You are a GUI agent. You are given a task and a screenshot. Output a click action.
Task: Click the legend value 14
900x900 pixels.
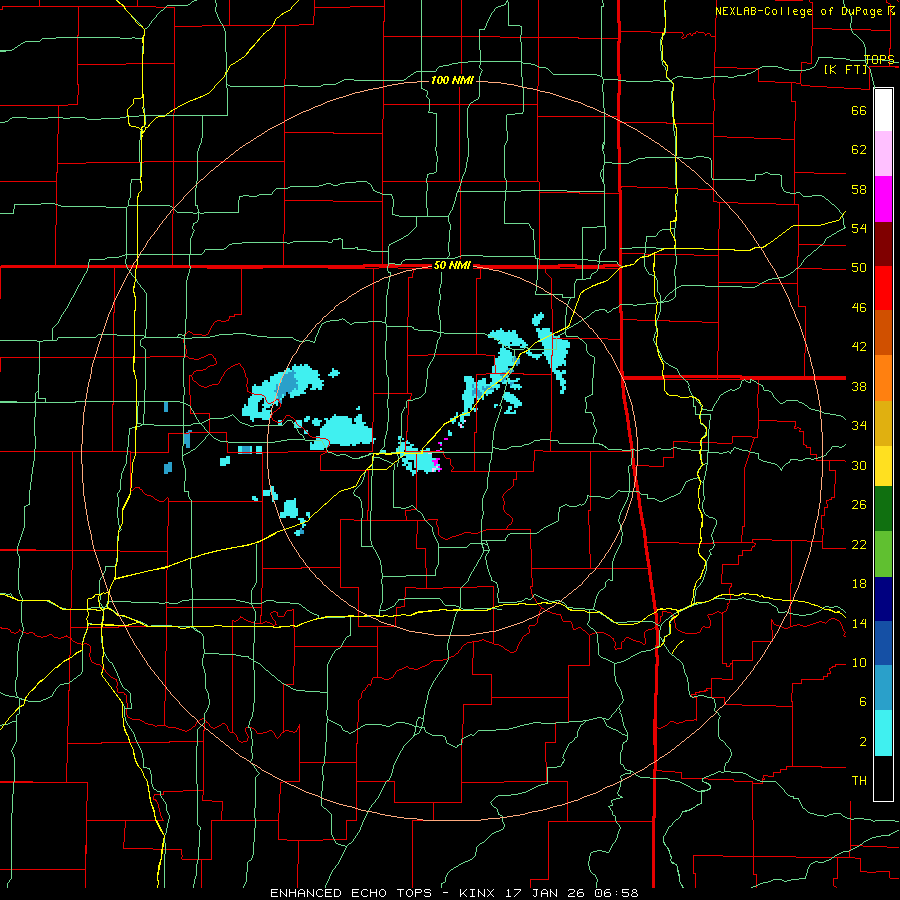click(x=859, y=623)
